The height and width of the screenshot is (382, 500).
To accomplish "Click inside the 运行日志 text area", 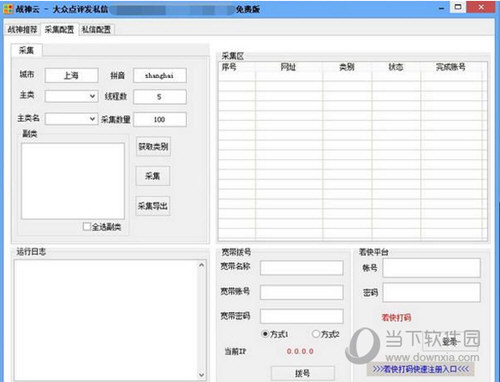I will [106, 320].
